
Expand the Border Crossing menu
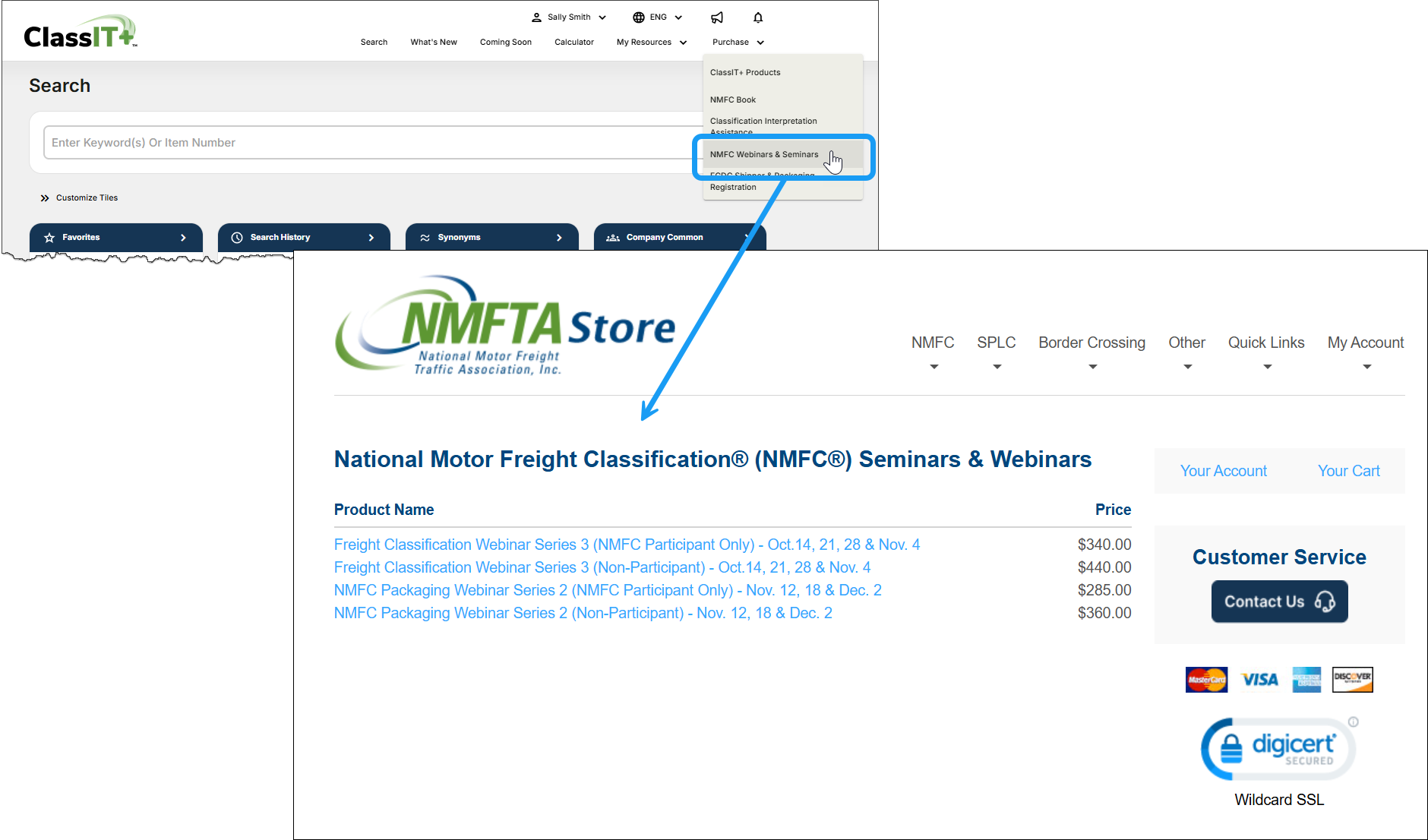click(1092, 343)
